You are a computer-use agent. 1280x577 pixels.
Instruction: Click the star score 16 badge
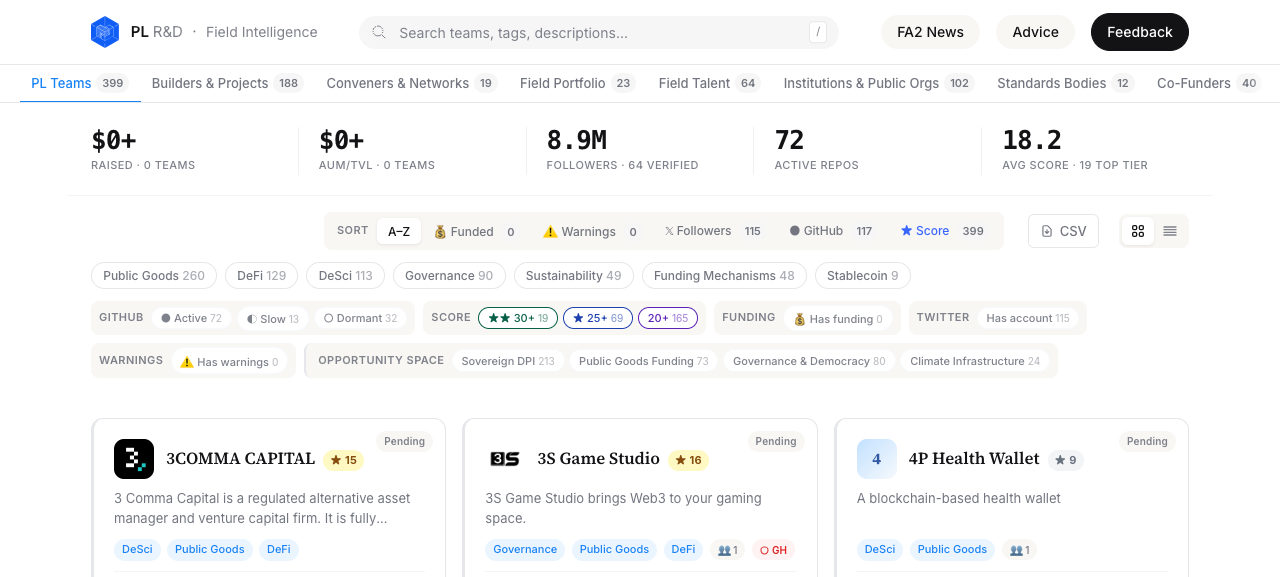(x=688, y=460)
